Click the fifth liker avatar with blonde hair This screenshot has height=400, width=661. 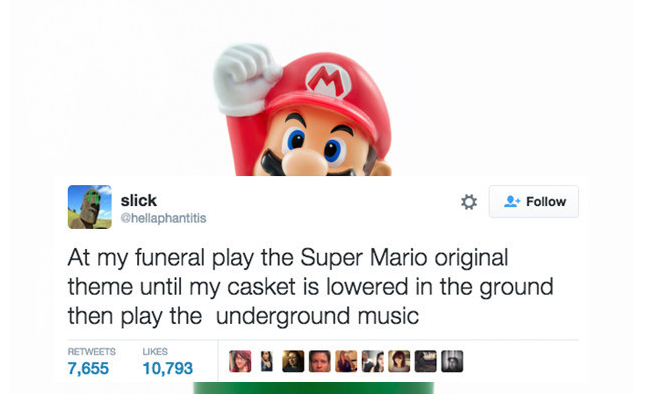click(346, 361)
